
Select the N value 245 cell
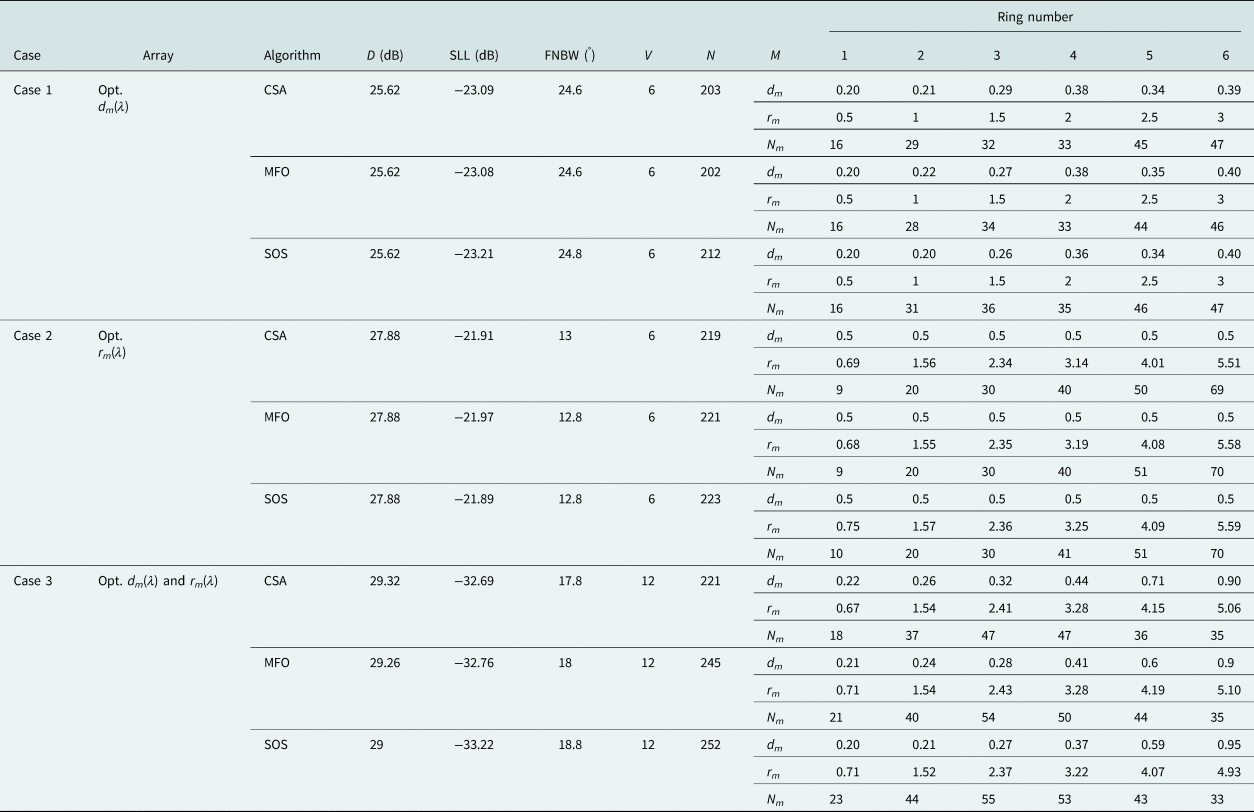tap(710, 663)
